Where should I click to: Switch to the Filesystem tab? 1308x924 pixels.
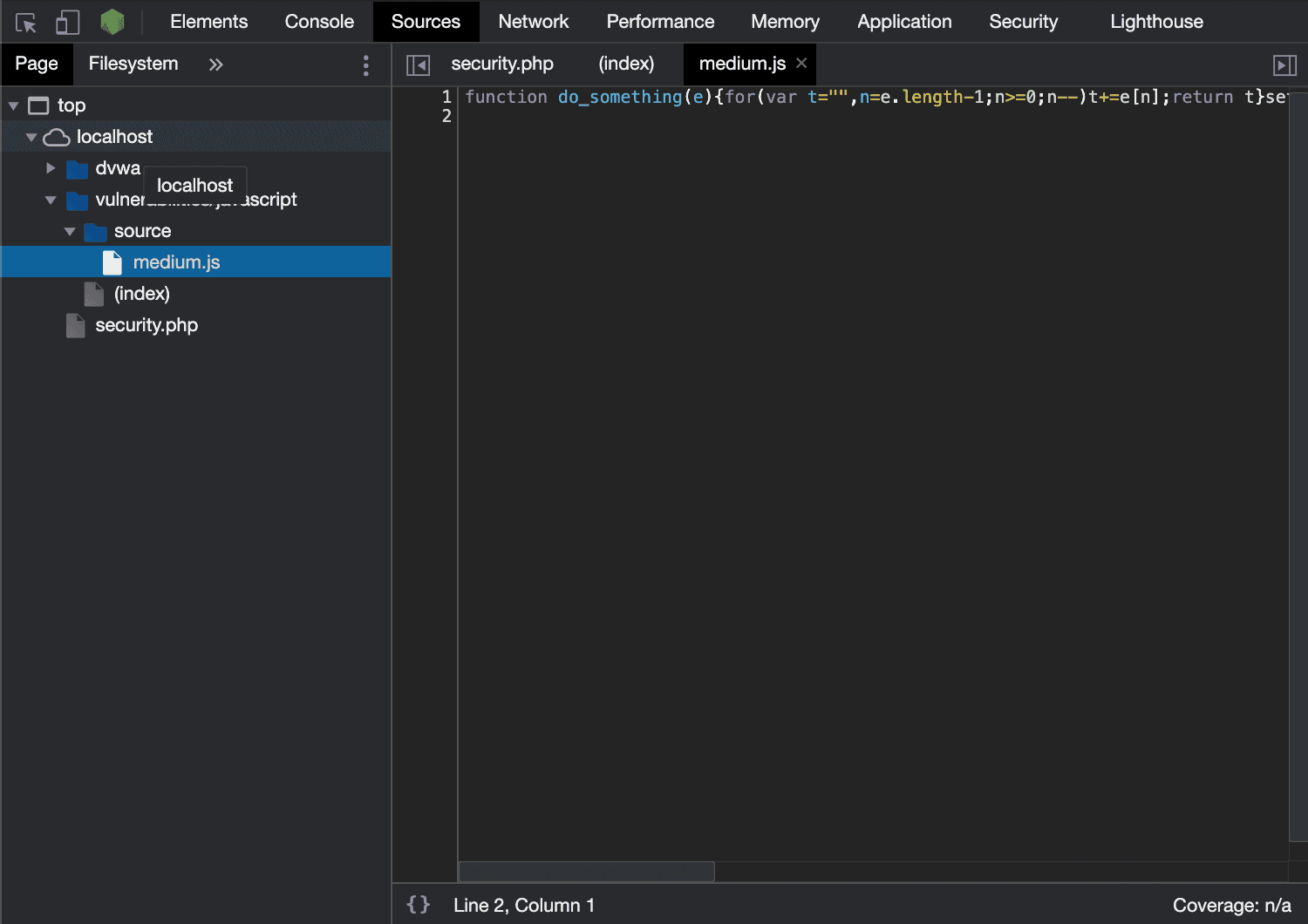click(133, 64)
